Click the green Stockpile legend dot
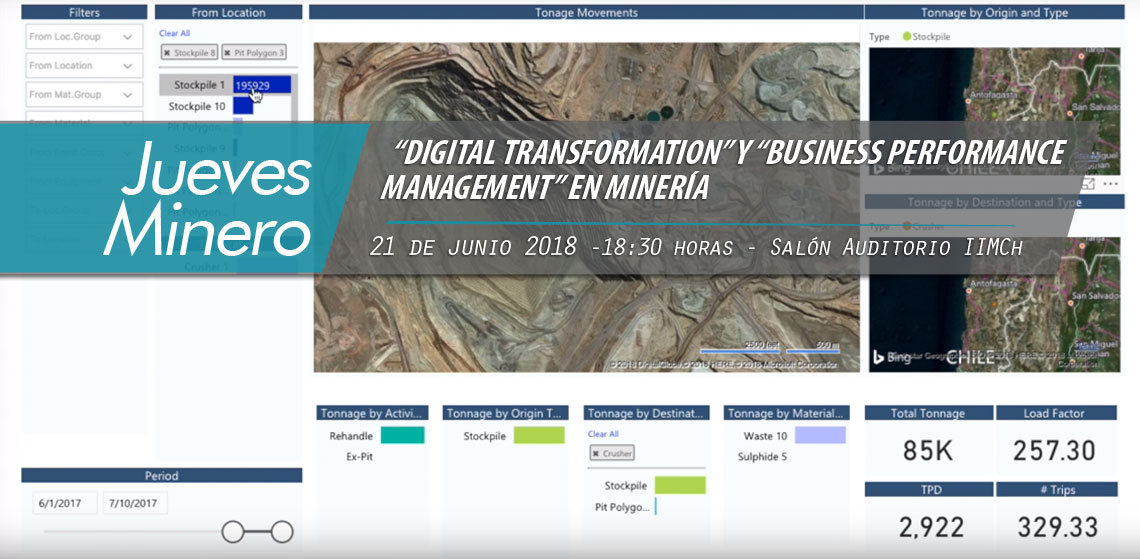This screenshot has height=559, width=1140. pyautogui.click(x=906, y=36)
